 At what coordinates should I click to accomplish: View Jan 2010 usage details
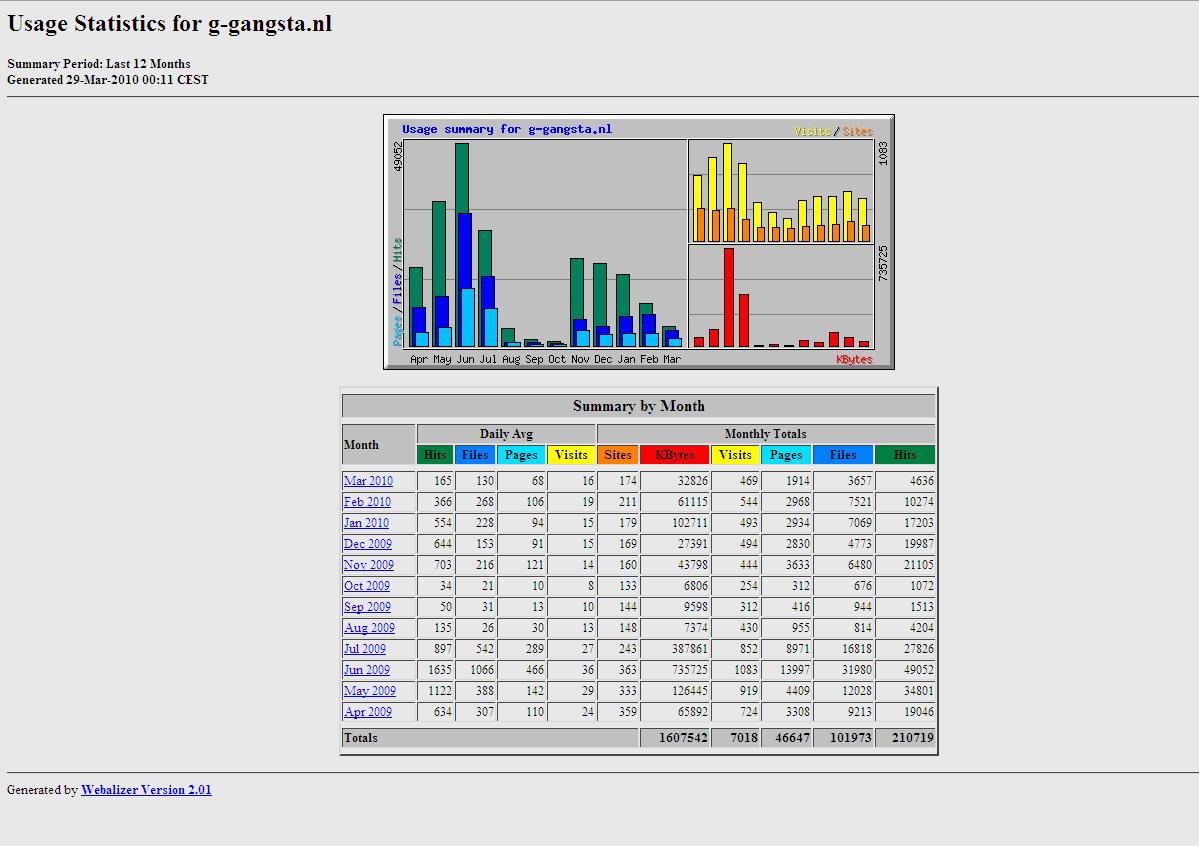(366, 523)
